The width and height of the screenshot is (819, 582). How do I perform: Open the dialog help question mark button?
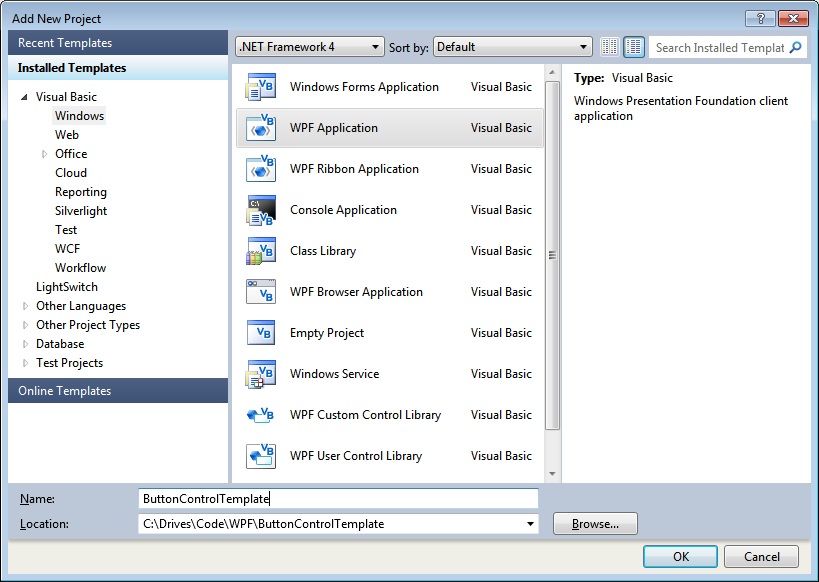pyautogui.click(x=760, y=18)
